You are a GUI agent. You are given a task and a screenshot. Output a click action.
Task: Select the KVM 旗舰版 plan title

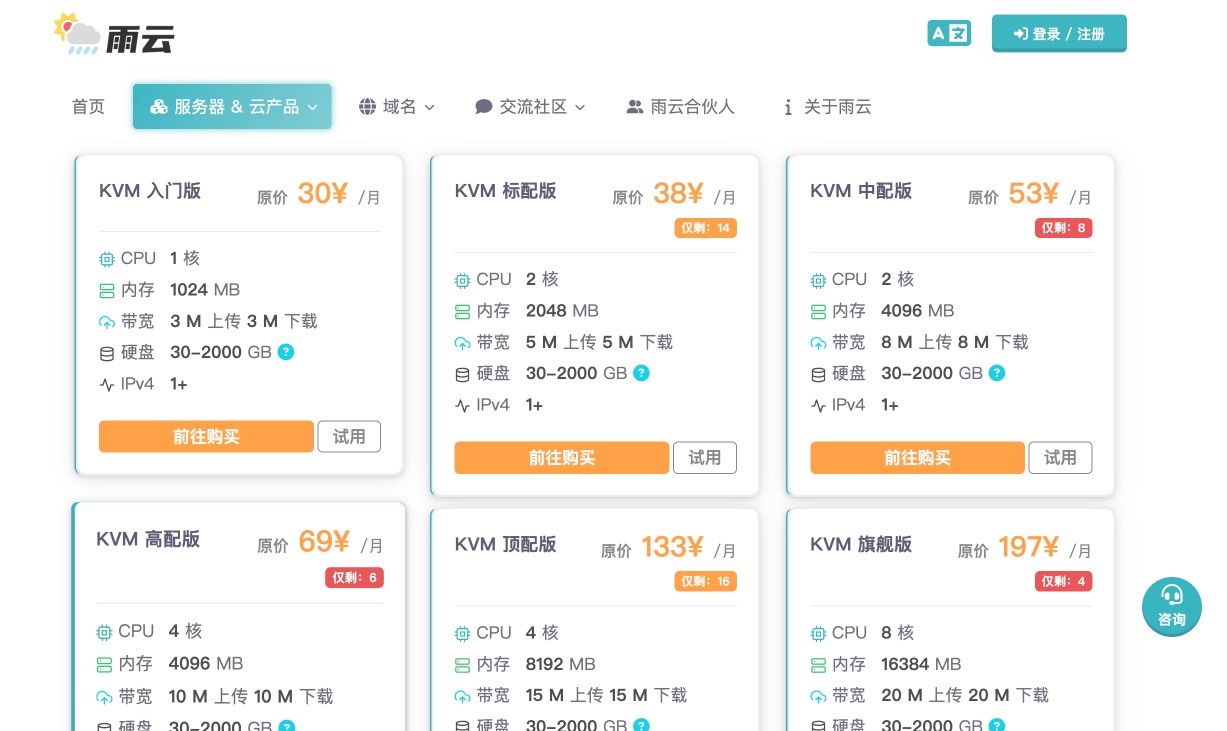861,544
